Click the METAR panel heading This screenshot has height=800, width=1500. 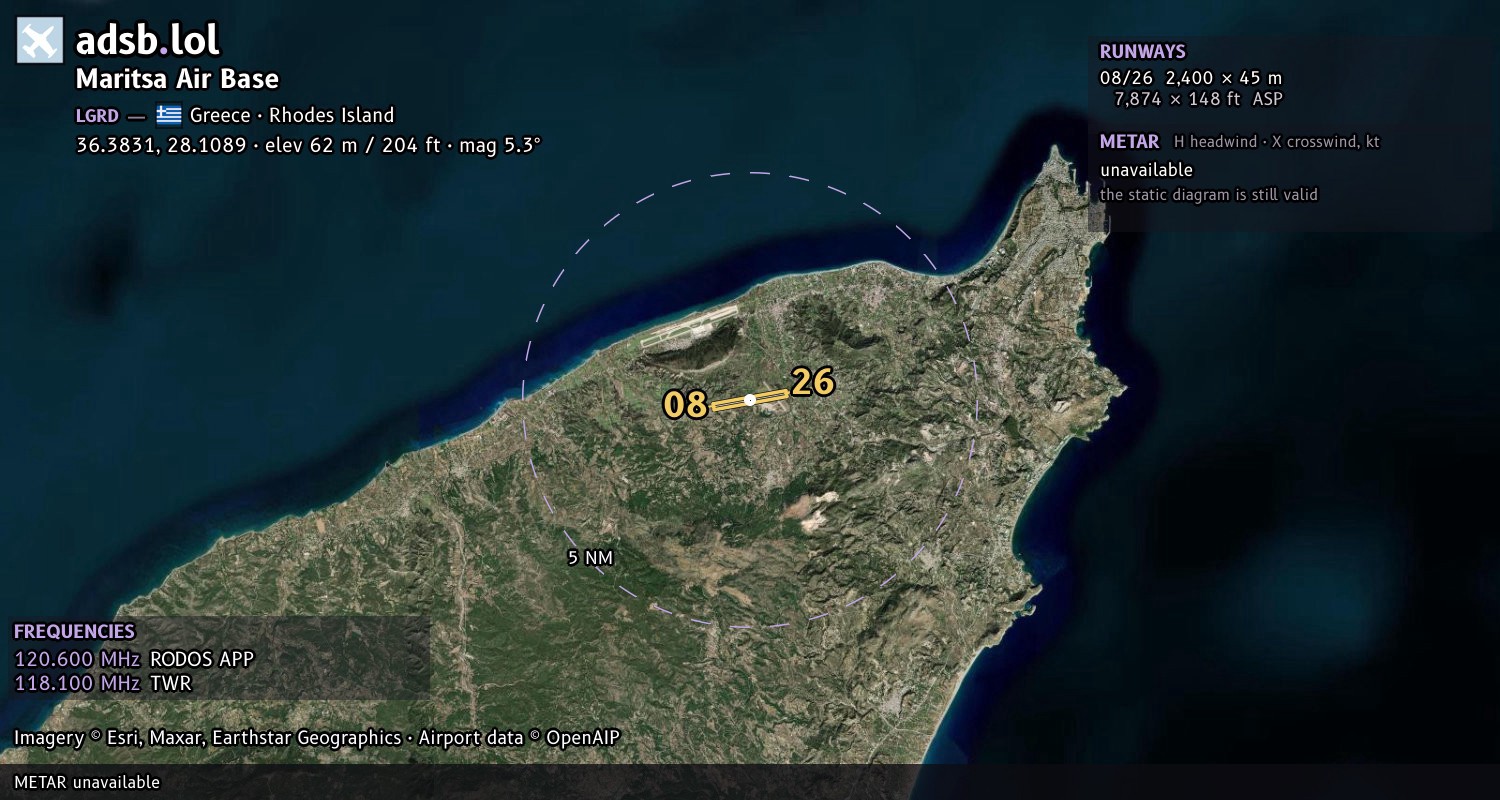(1129, 142)
